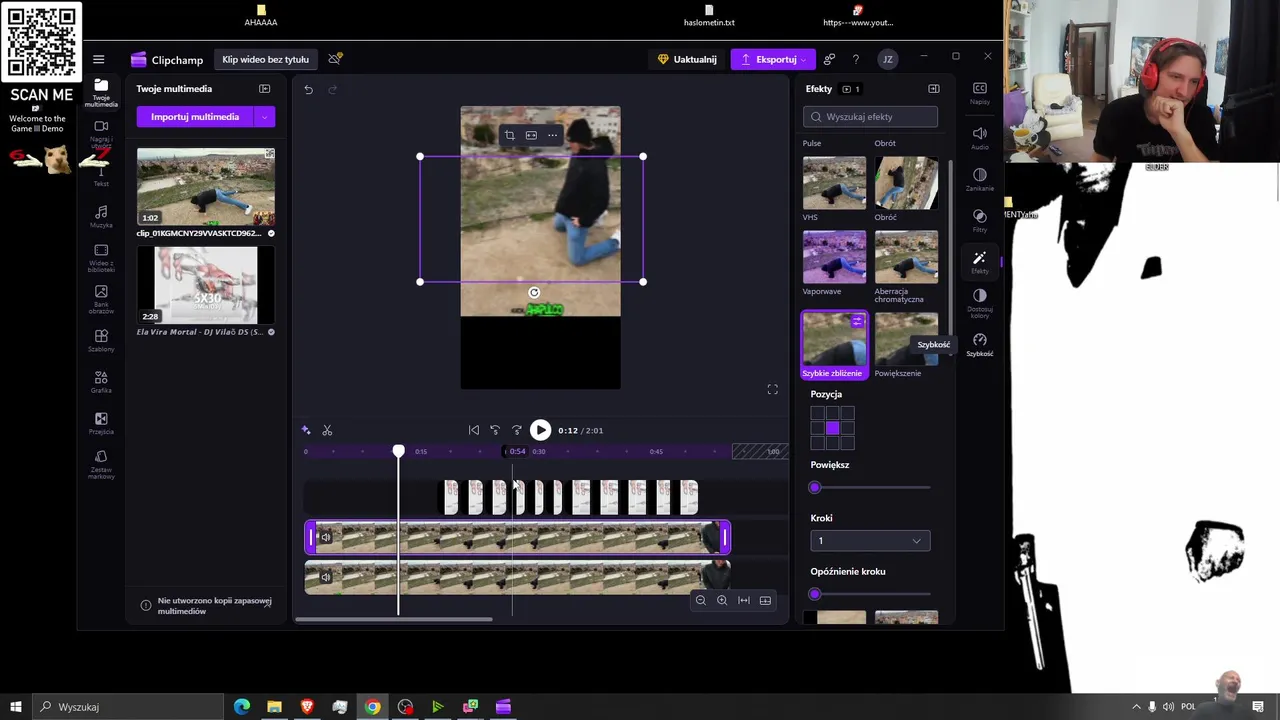Open the Zestaw markowy brand kit
This screenshot has height=720, width=1280.
(x=101, y=465)
